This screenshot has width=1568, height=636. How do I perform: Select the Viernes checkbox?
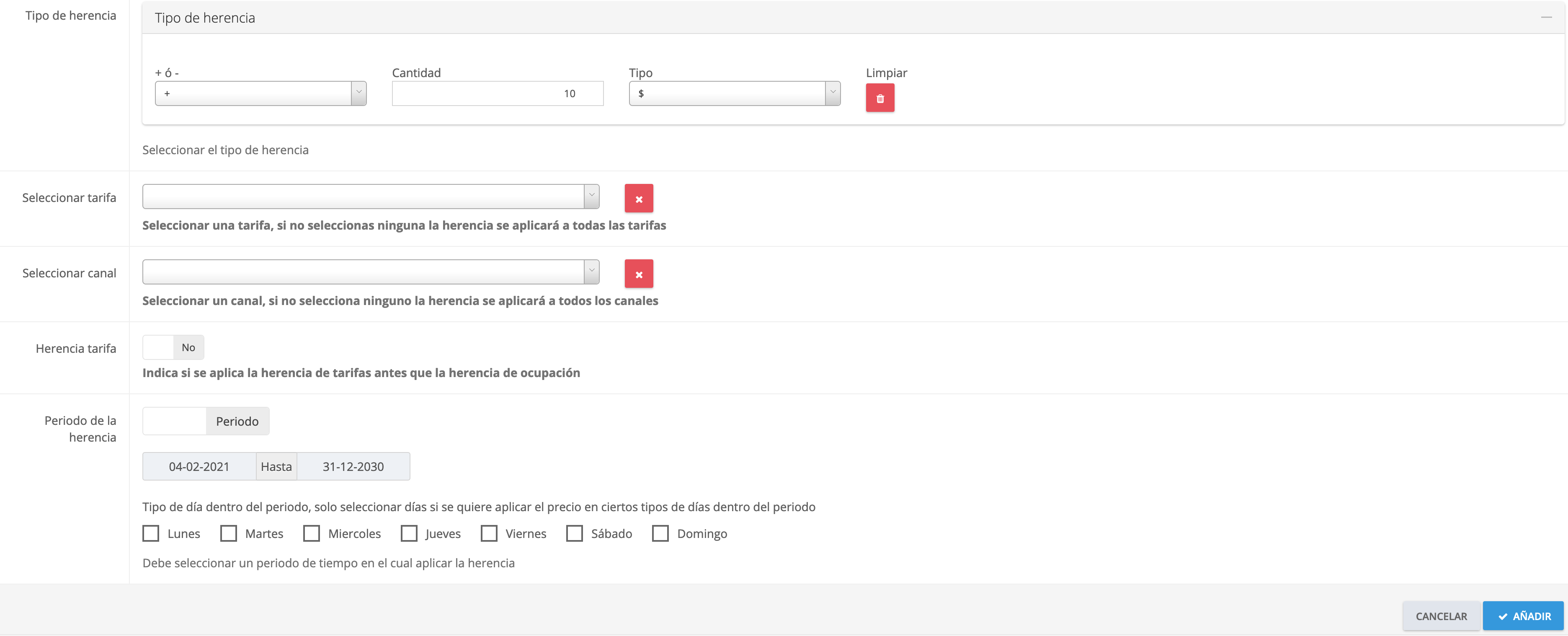click(x=489, y=534)
